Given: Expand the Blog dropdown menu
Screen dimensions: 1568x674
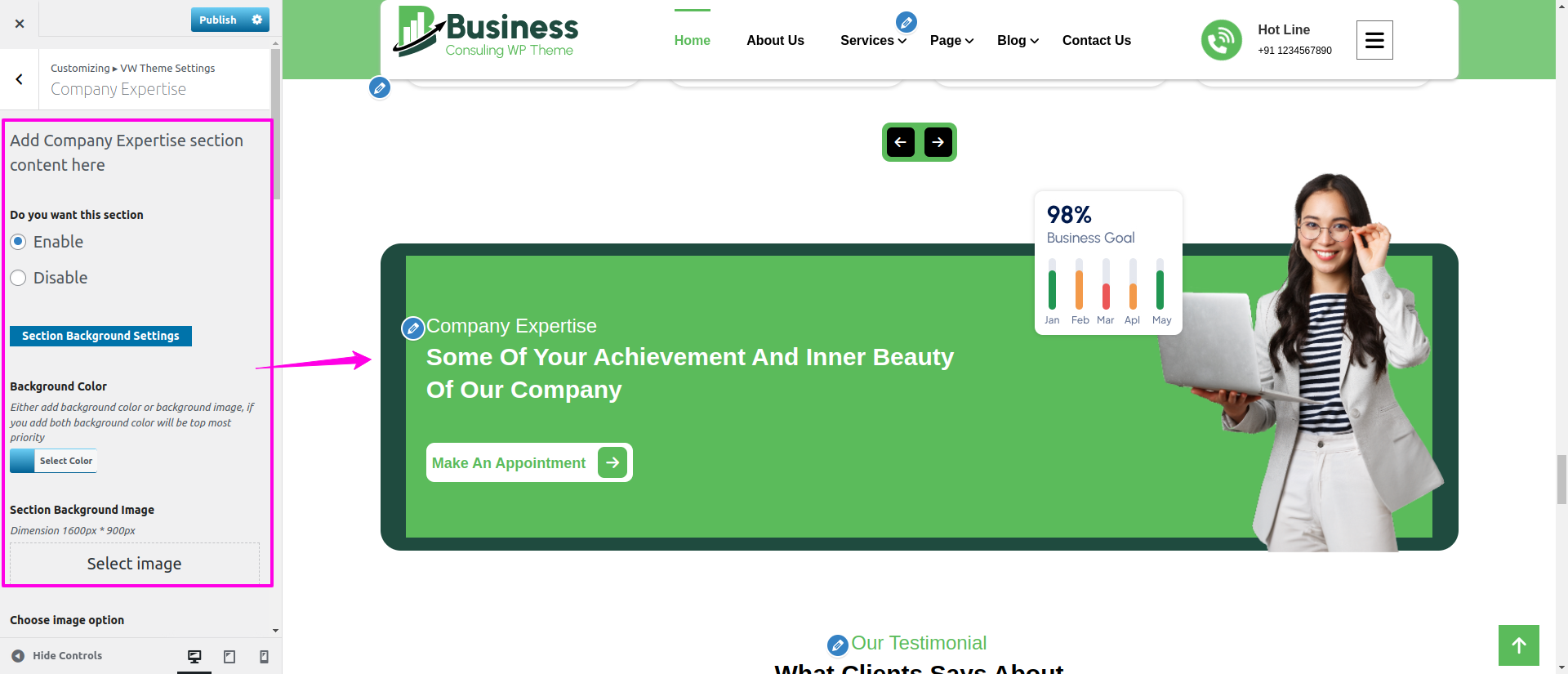Looking at the screenshot, I should click(x=1018, y=41).
